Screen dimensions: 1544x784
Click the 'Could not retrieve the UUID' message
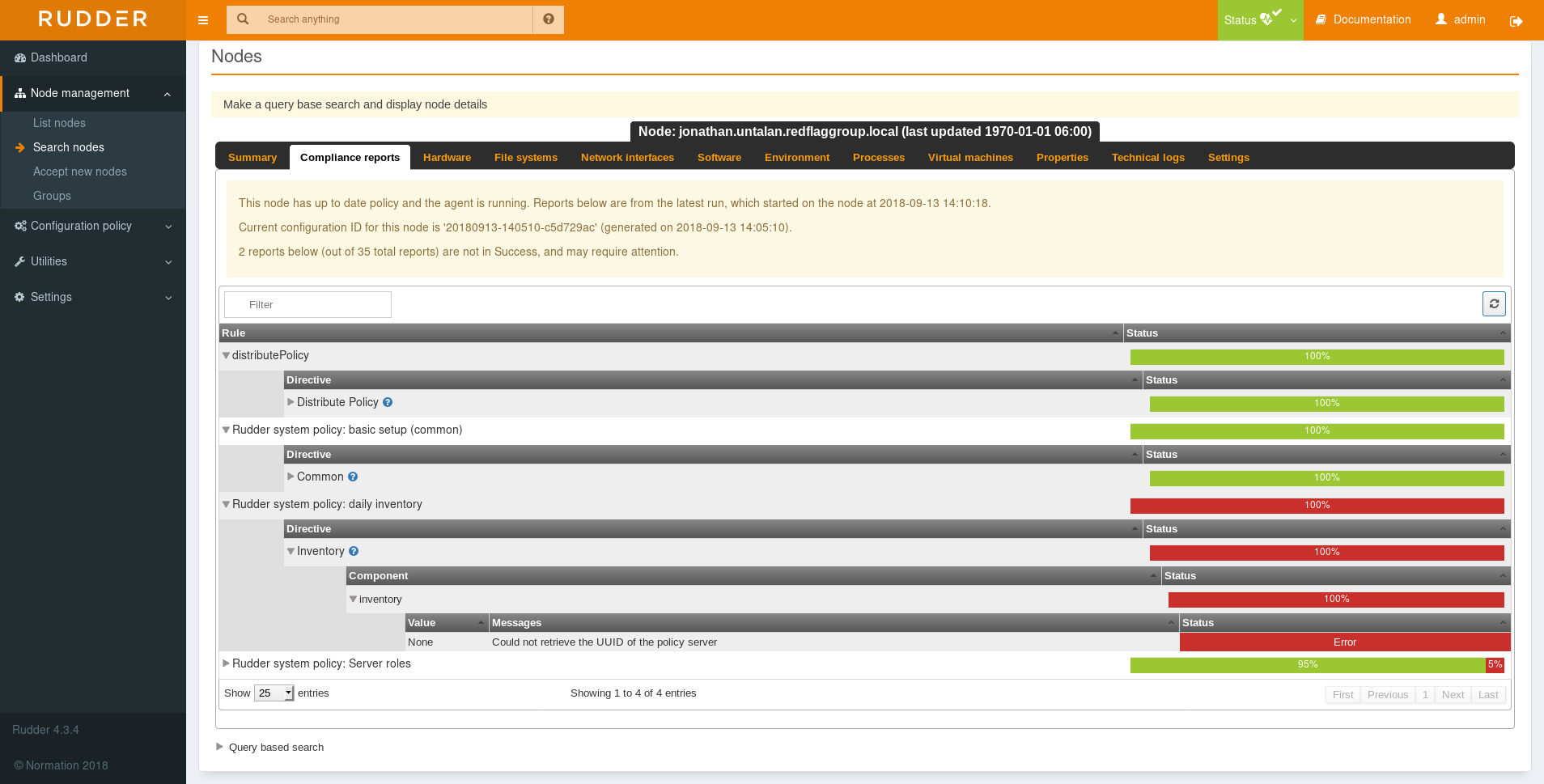click(x=604, y=642)
